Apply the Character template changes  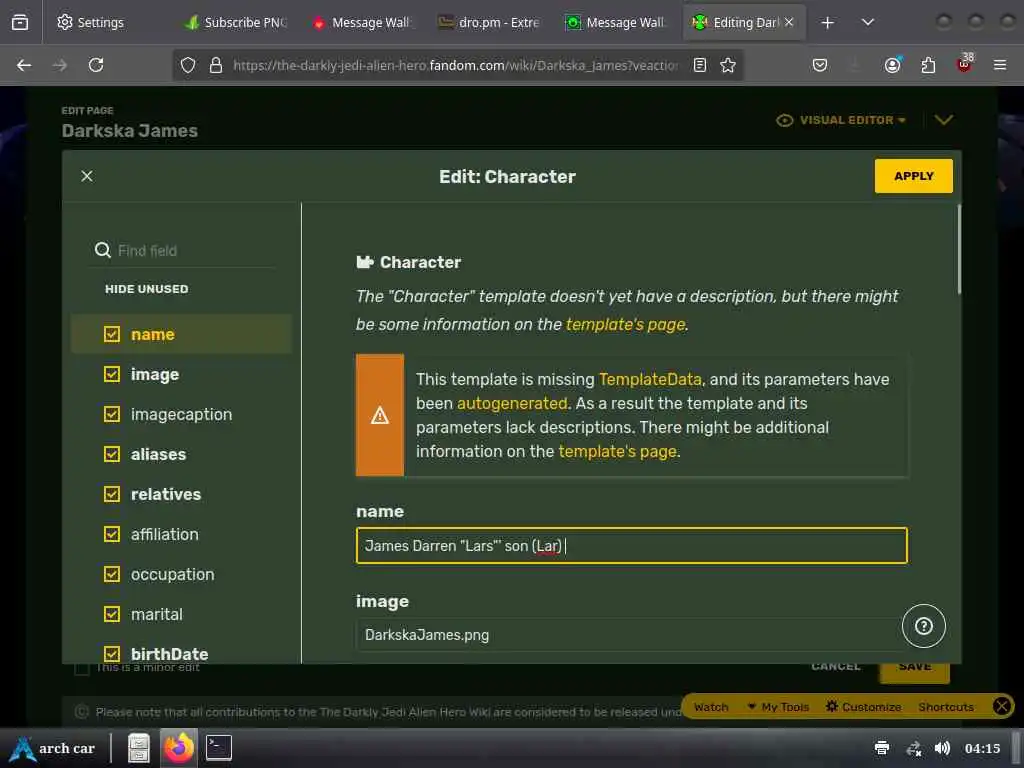(x=914, y=176)
